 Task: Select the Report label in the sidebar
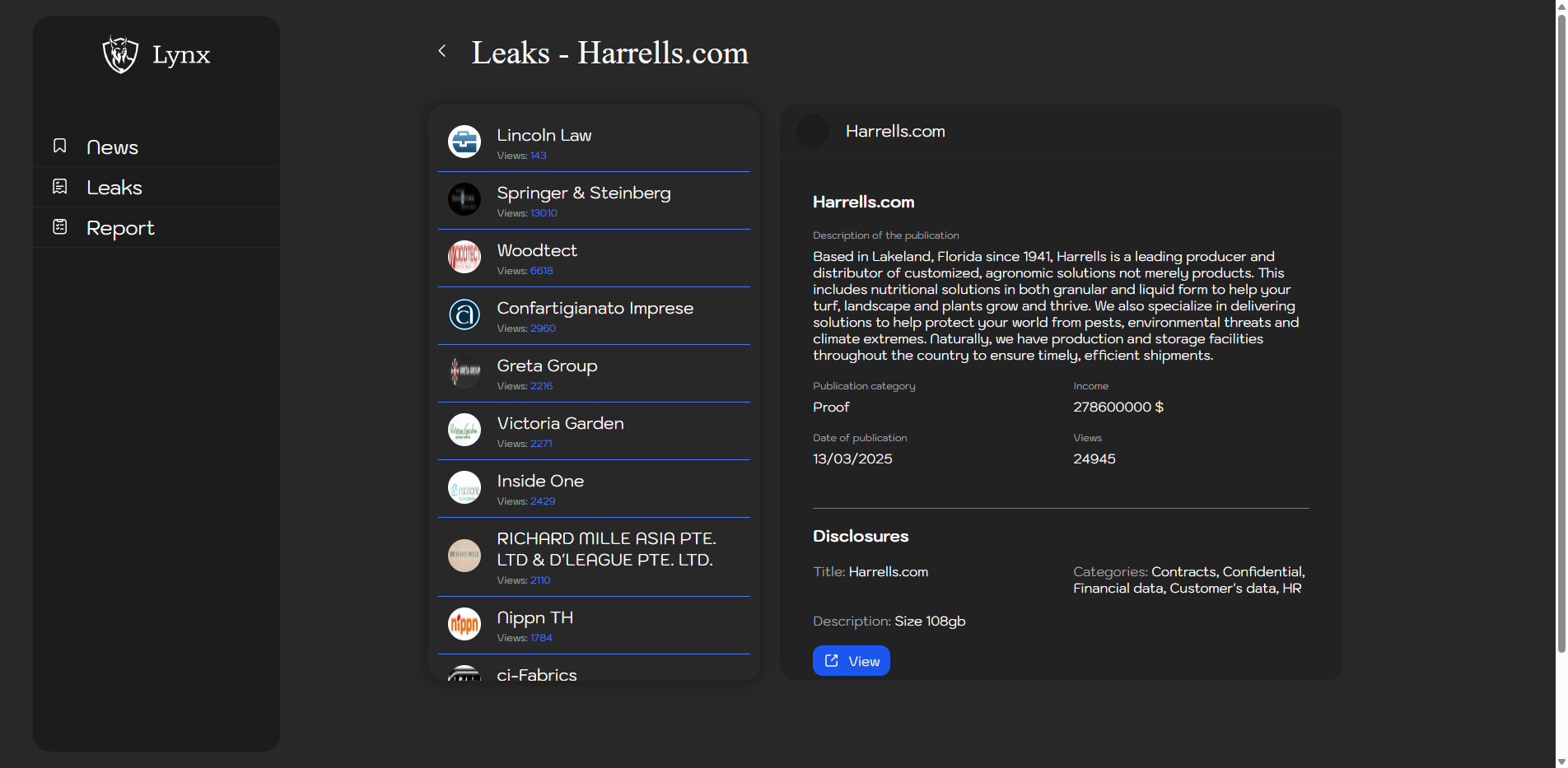click(x=120, y=228)
